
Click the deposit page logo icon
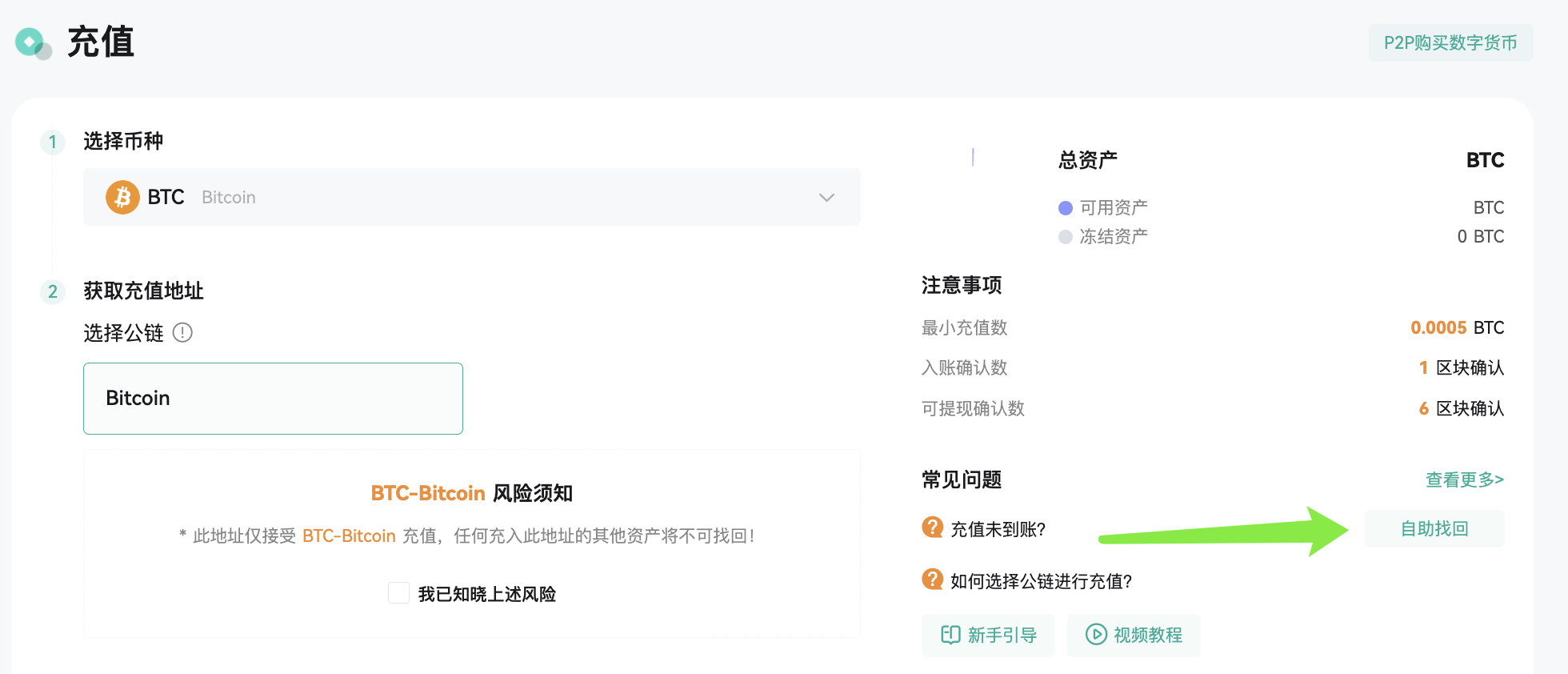point(33,43)
